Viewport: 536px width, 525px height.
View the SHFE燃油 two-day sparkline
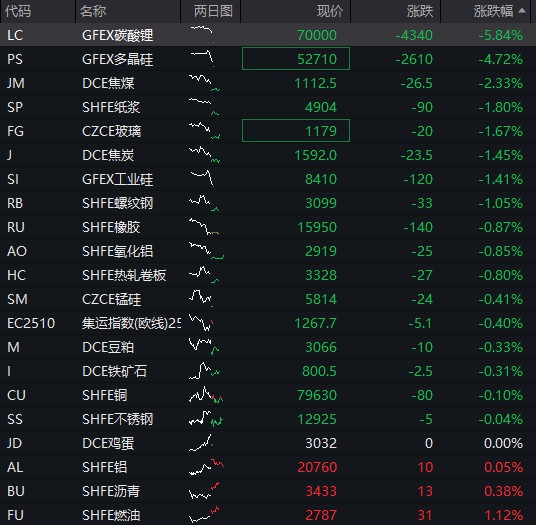(x=204, y=515)
